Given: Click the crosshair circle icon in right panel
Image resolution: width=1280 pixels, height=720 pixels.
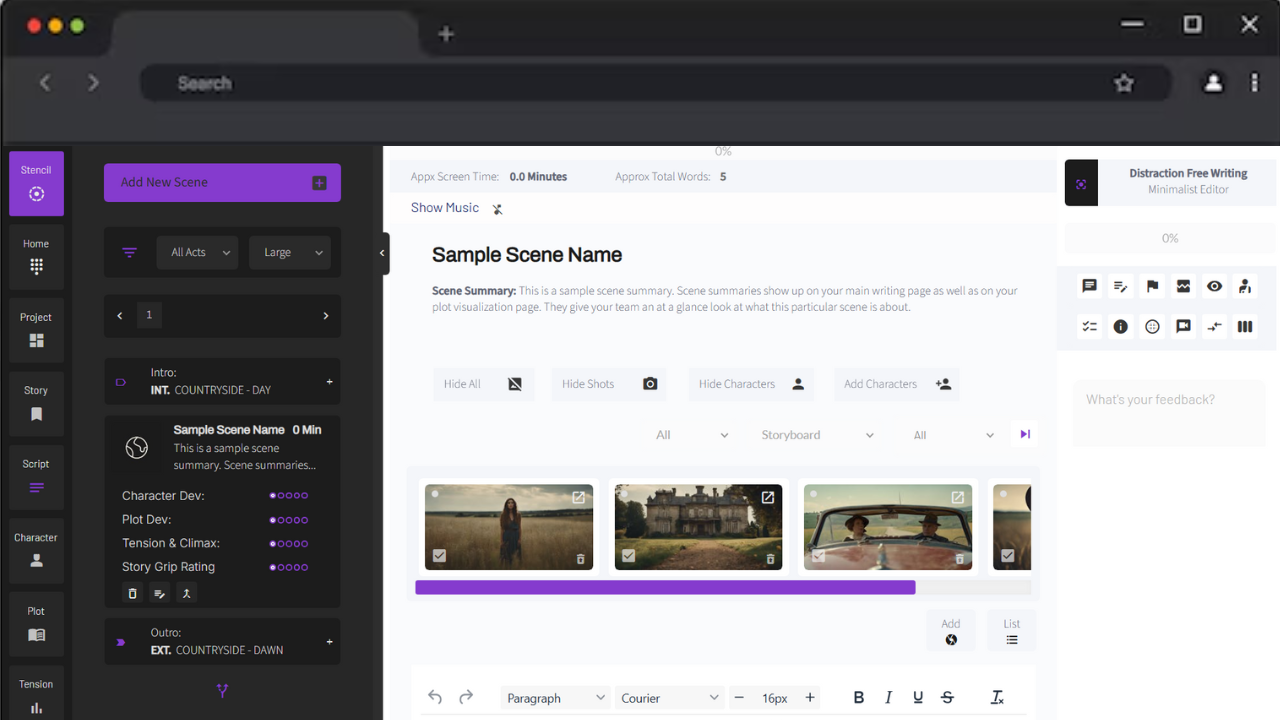Looking at the screenshot, I should point(1152,326).
